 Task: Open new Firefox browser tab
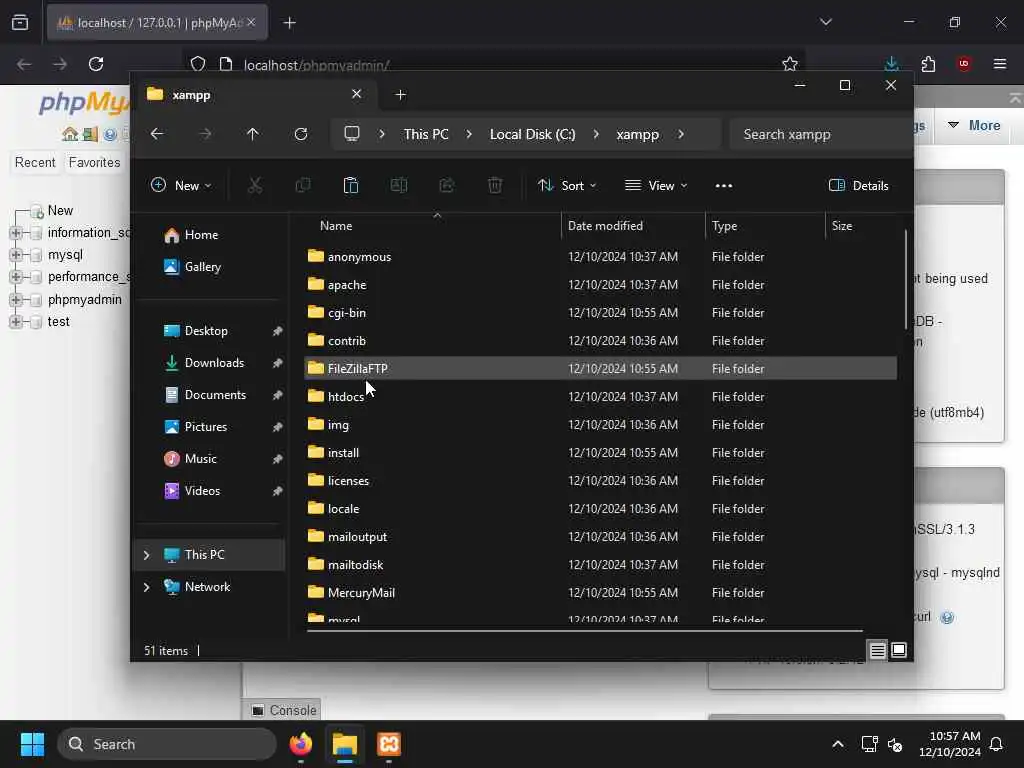(x=289, y=23)
